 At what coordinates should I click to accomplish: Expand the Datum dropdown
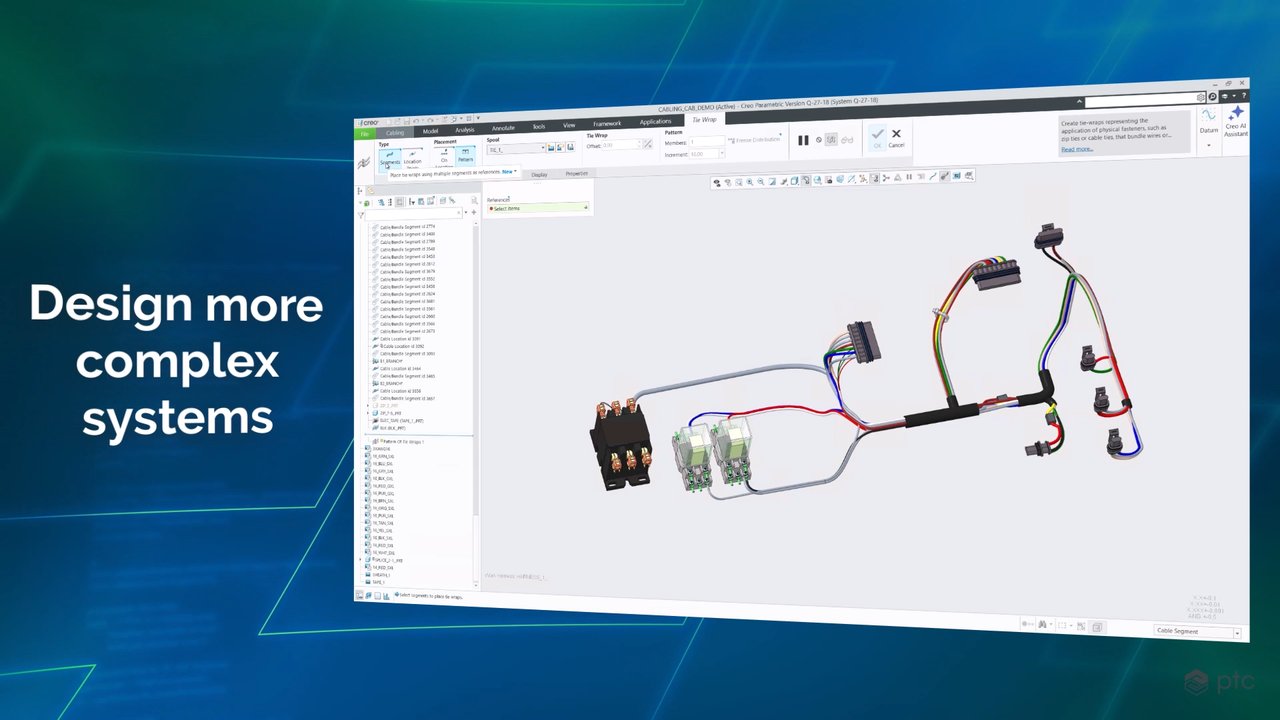pyautogui.click(x=1209, y=145)
